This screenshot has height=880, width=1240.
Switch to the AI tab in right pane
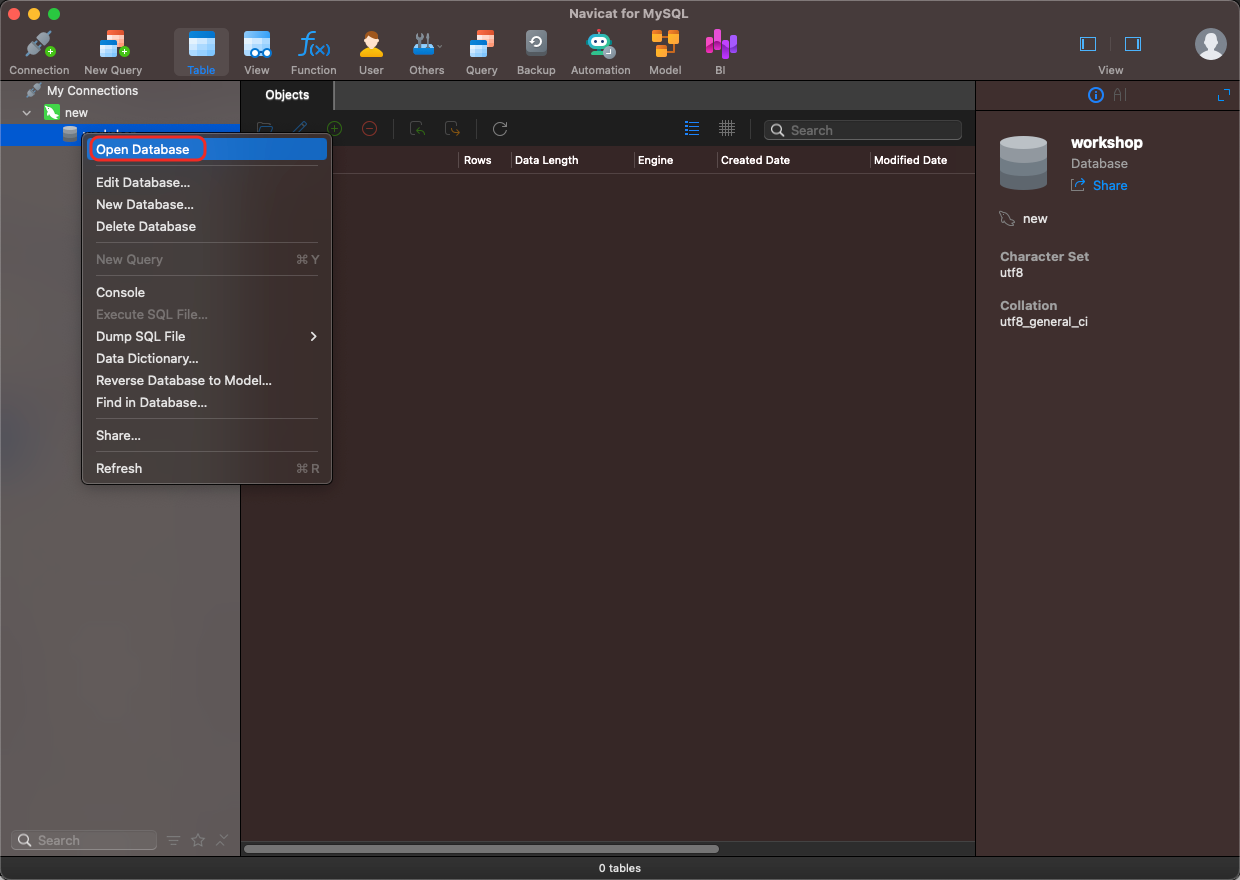[1120, 95]
